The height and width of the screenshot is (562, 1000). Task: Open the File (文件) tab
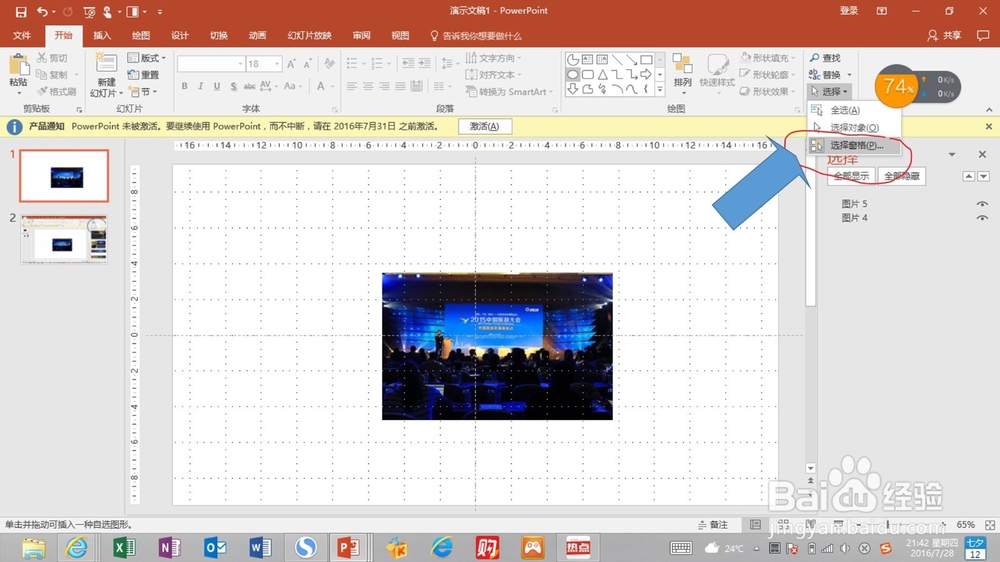[x=22, y=36]
